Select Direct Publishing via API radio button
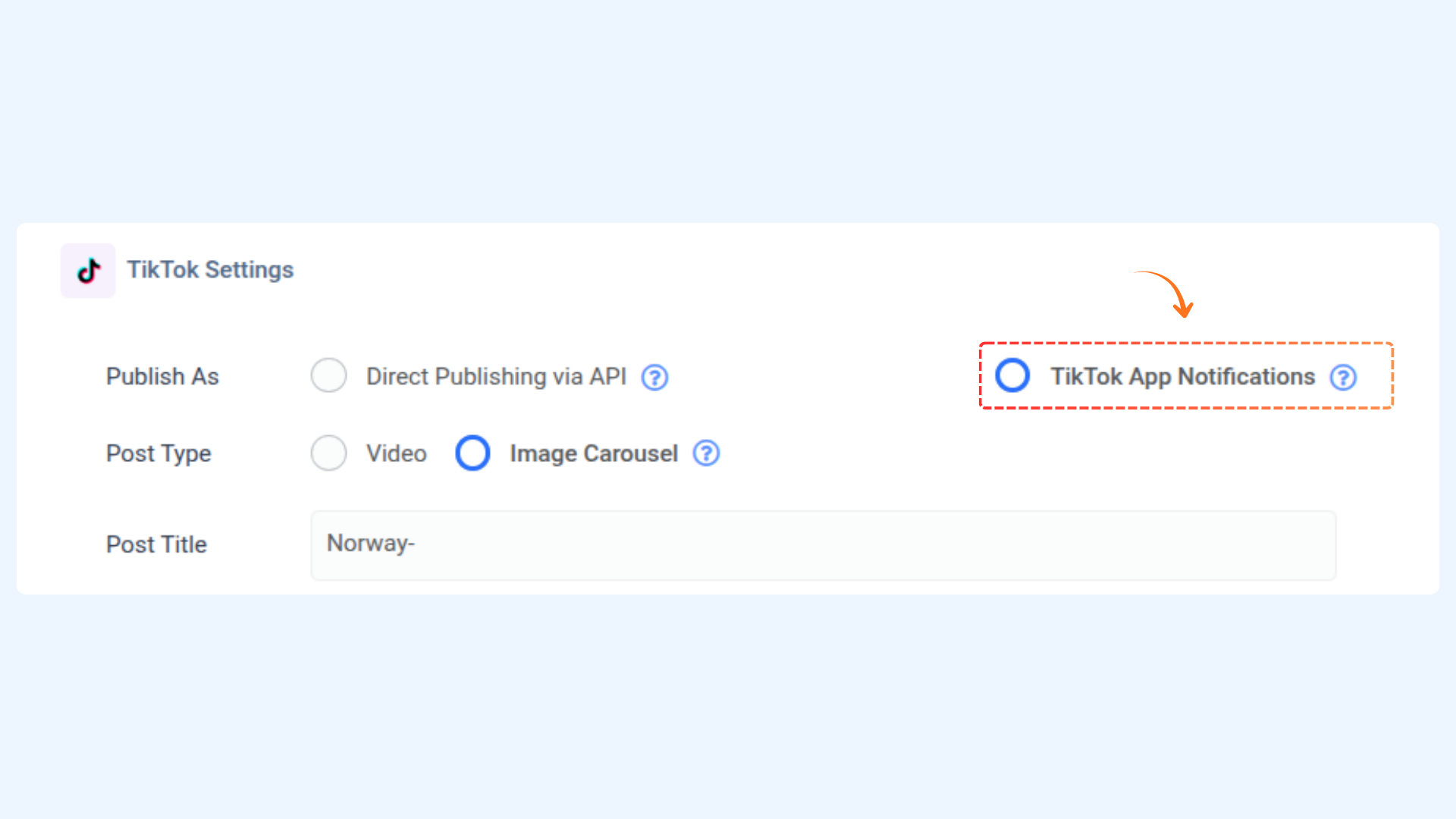 328,375
